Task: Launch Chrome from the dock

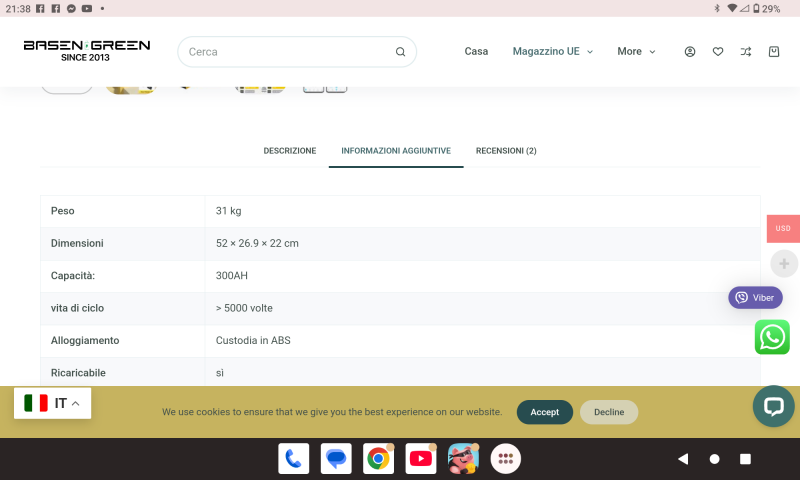Action: [378, 459]
